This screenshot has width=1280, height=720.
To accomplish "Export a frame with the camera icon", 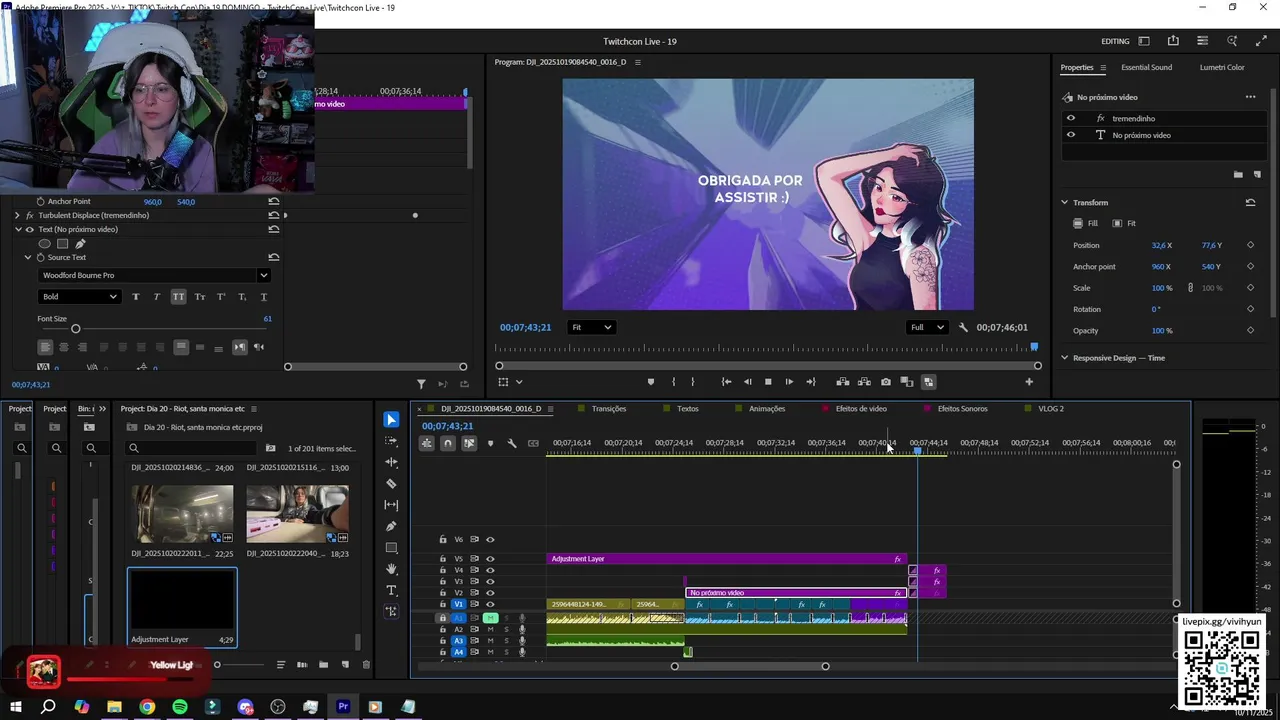I will (x=886, y=382).
